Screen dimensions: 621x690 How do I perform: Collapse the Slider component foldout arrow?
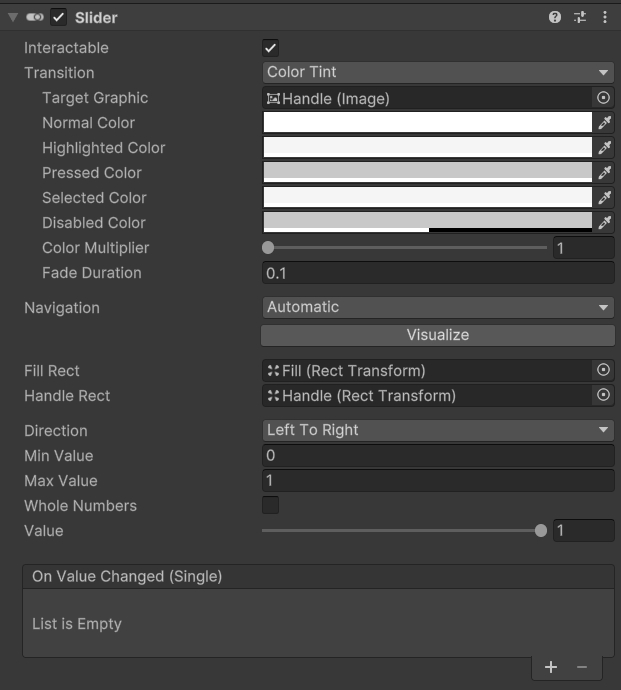(x=13, y=18)
